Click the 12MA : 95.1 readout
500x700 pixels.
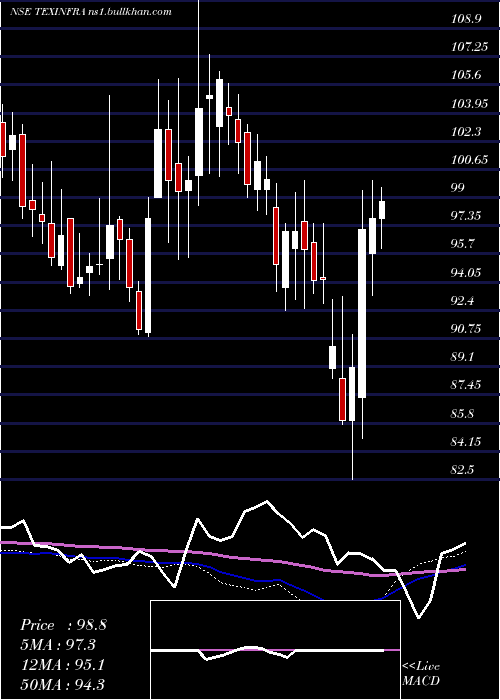point(62,665)
